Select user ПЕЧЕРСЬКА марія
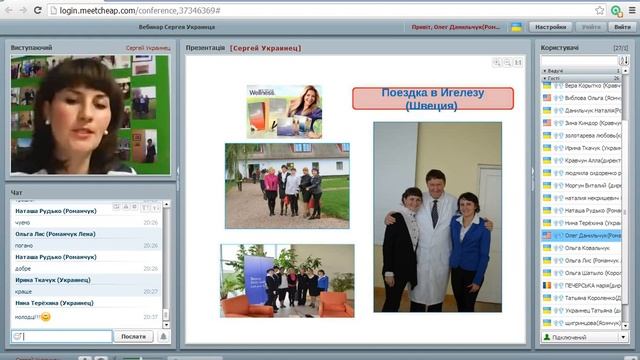The height and width of the screenshot is (360, 640). coord(581,286)
